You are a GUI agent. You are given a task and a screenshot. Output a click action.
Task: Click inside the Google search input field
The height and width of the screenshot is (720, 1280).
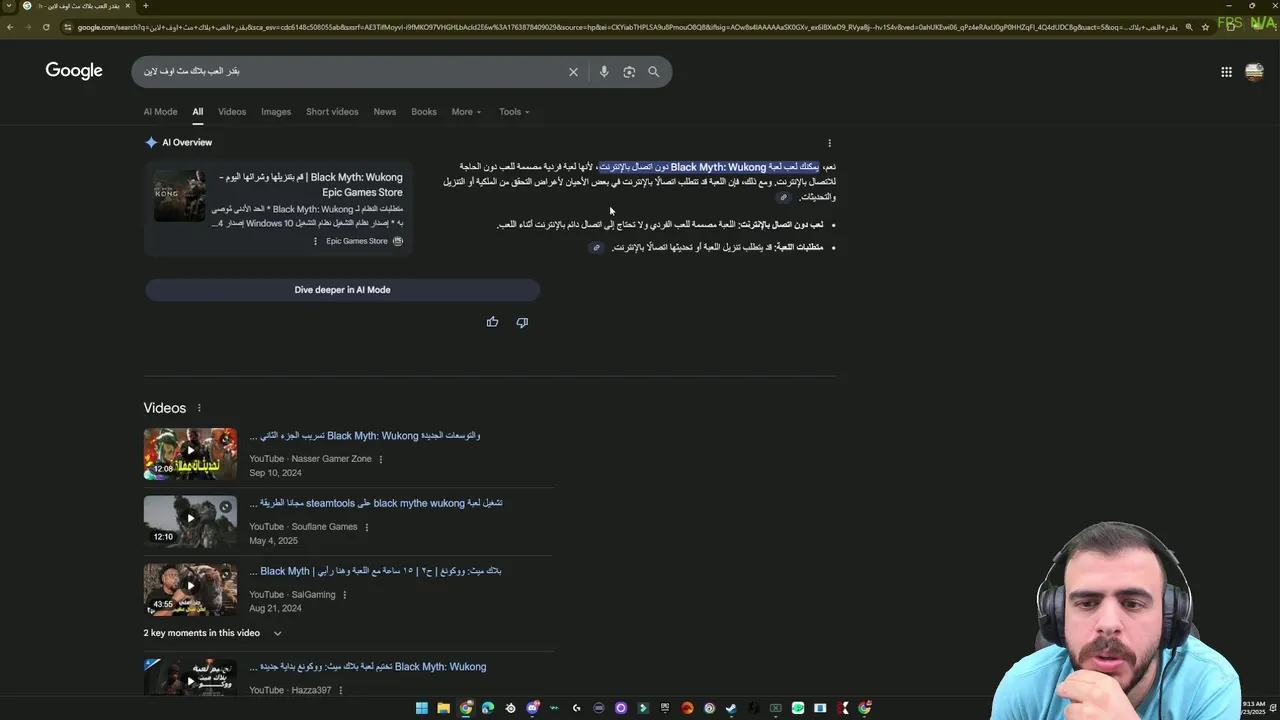point(350,72)
